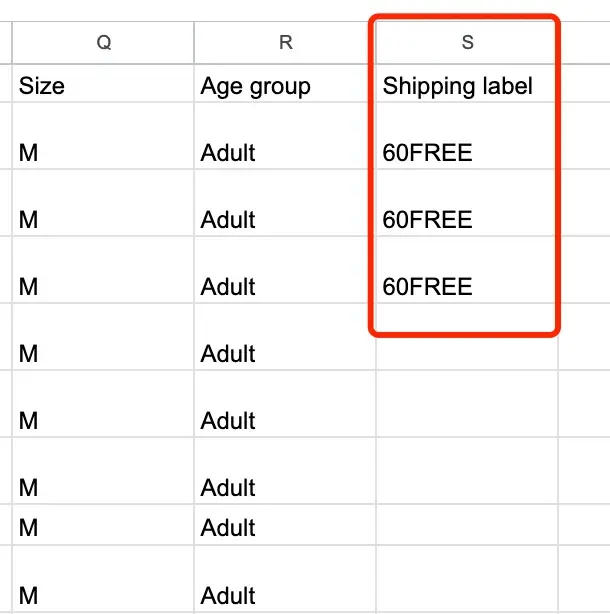The height and width of the screenshot is (614, 610).
Task: Click the third Adult cell in Age group
Action: pyautogui.click(x=285, y=270)
